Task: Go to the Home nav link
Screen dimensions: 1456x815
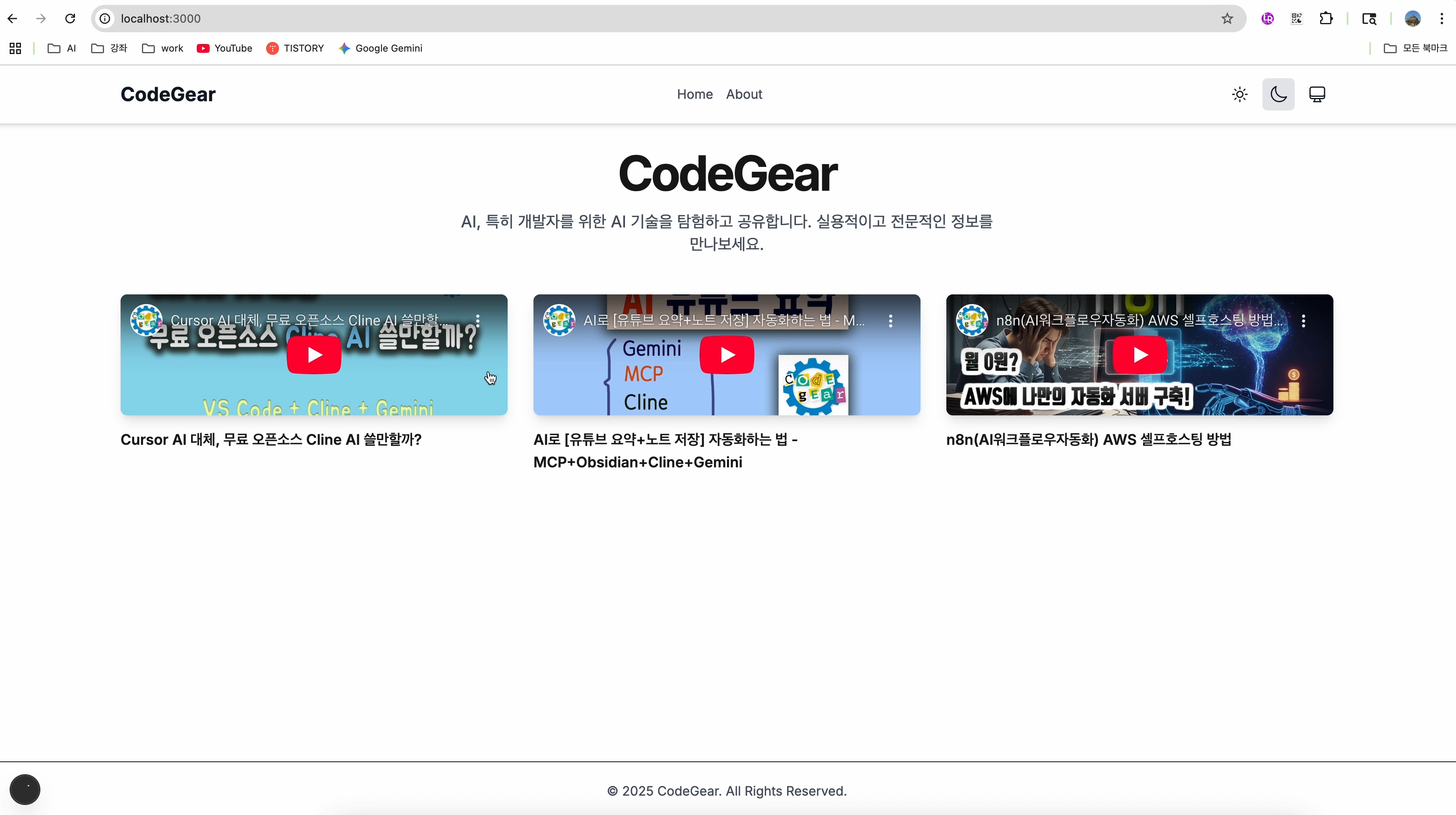Action: point(695,94)
